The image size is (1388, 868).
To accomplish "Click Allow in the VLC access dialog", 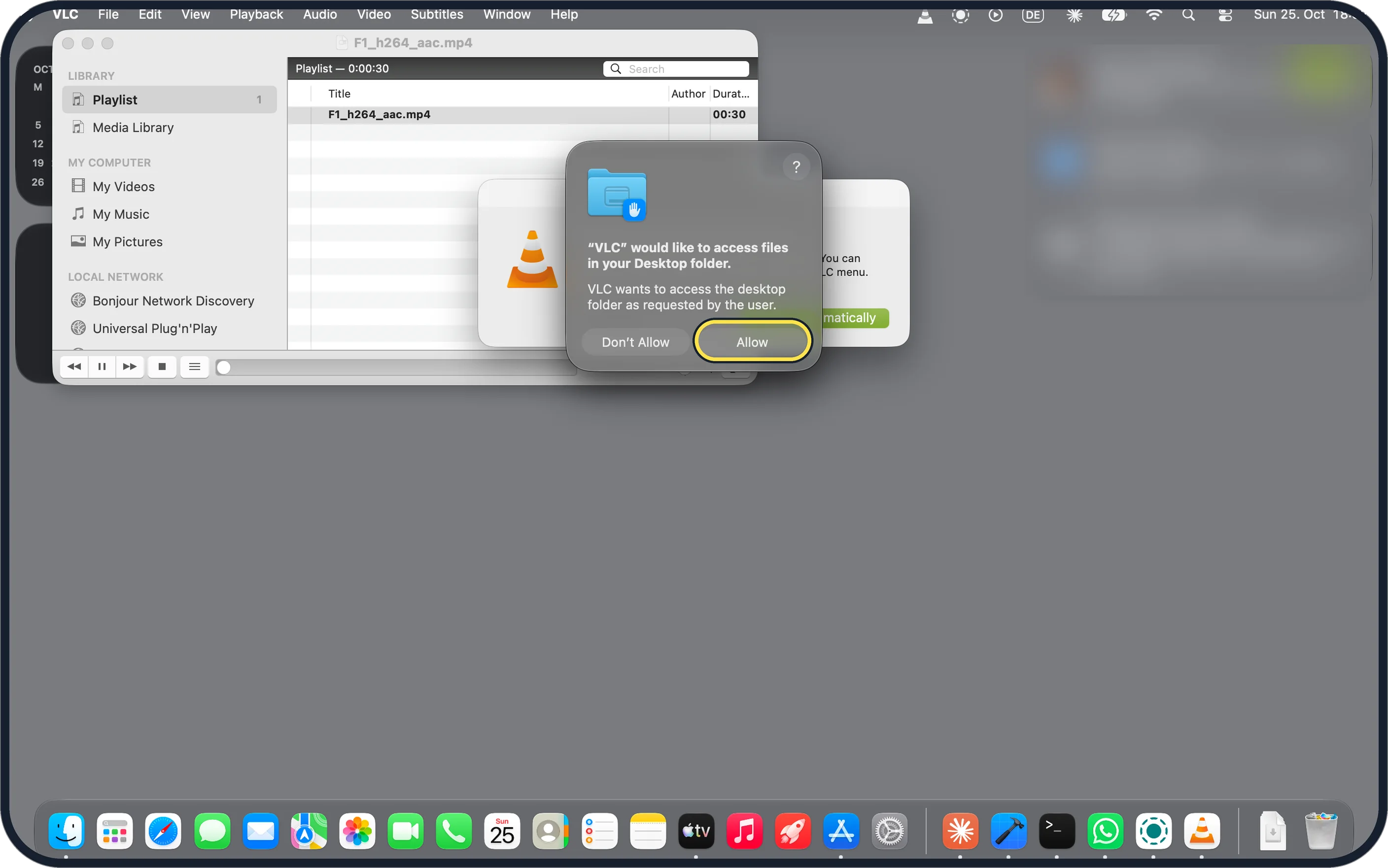I will pyautogui.click(x=752, y=342).
